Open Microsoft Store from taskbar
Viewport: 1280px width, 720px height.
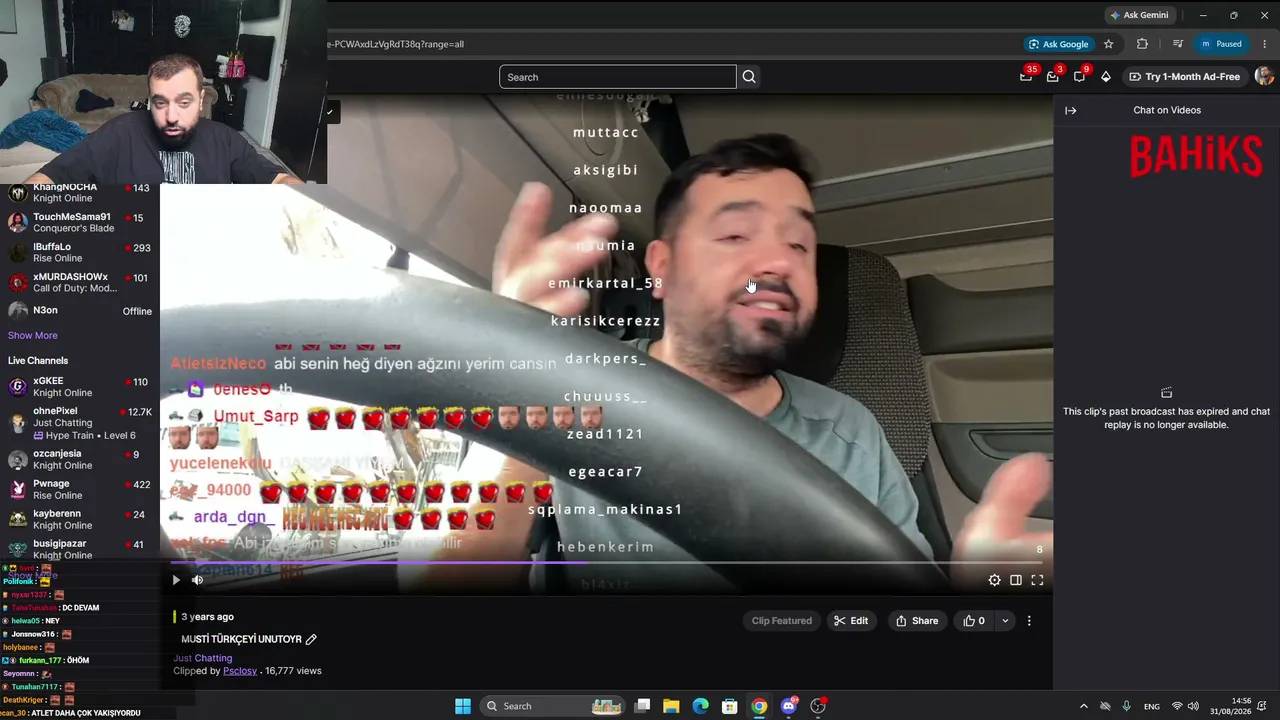730,706
